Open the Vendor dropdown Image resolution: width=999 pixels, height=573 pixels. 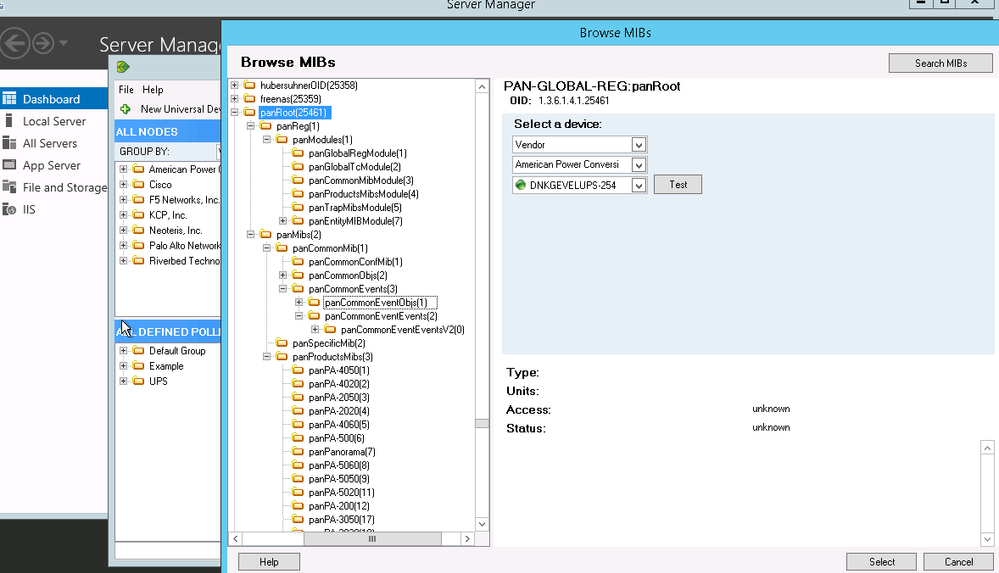(x=639, y=145)
